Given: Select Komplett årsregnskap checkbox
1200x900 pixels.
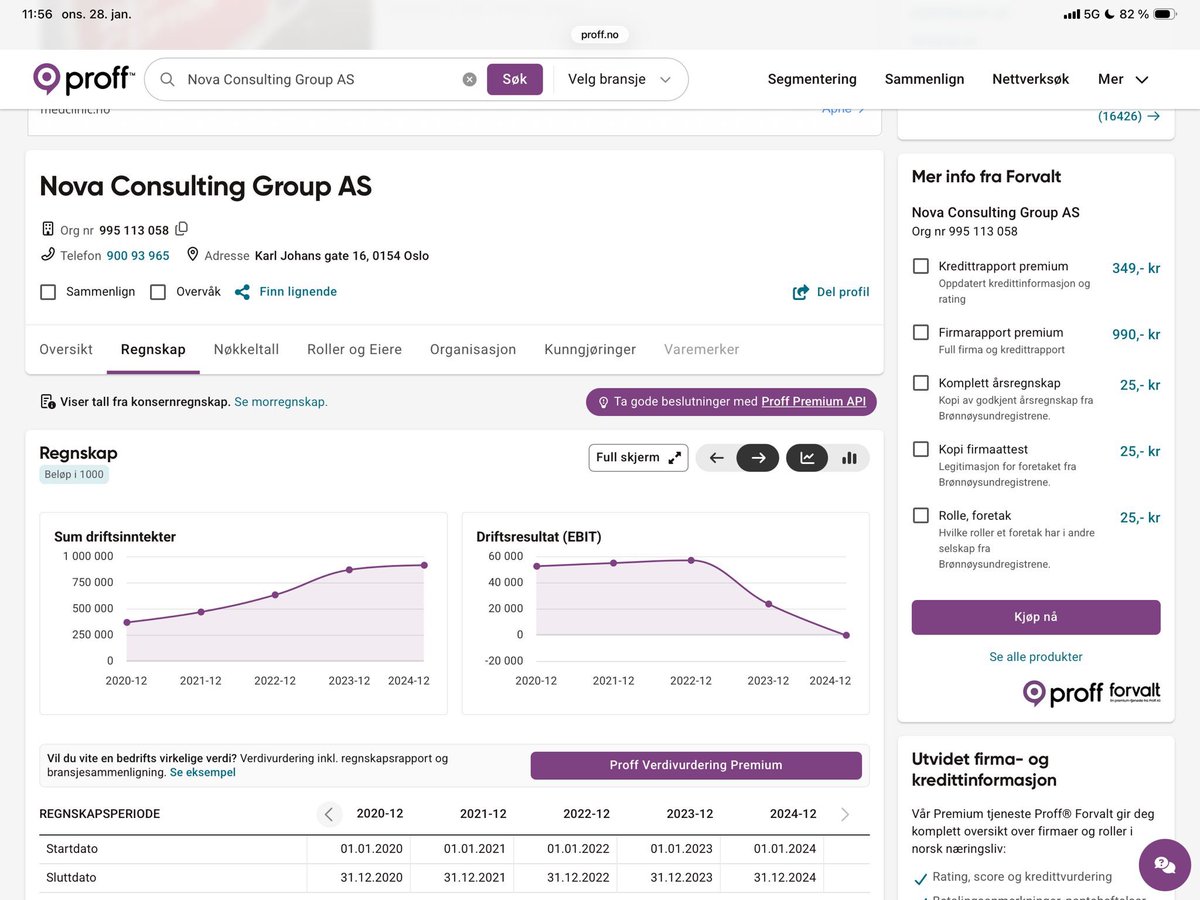Looking at the screenshot, I should (921, 383).
